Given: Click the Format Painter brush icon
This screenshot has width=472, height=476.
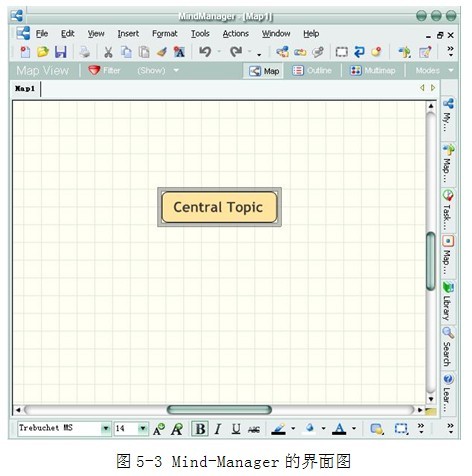Looking at the screenshot, I should tap(162, 52).
